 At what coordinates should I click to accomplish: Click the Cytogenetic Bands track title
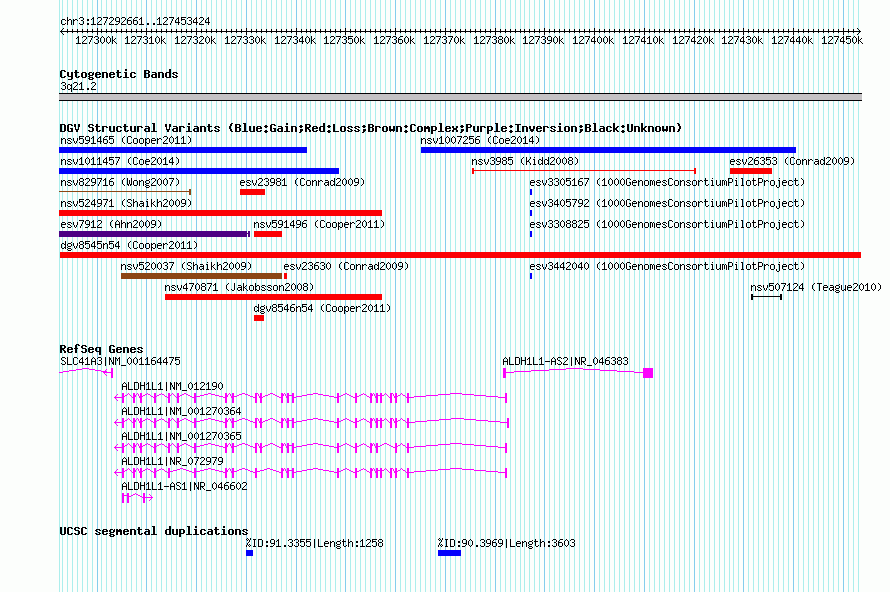tap(119, 74)
